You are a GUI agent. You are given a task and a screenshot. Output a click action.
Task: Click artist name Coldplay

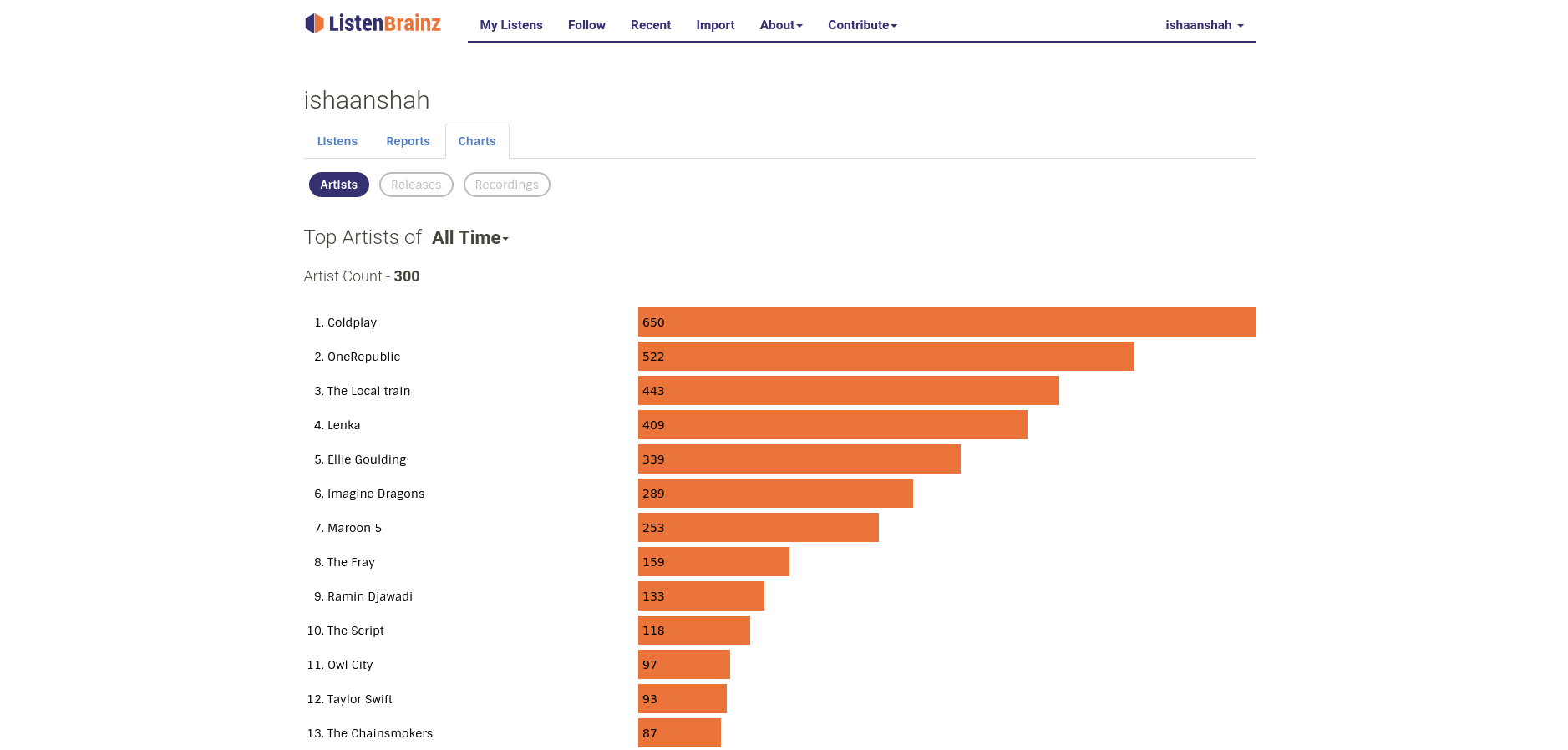[352, 322]
